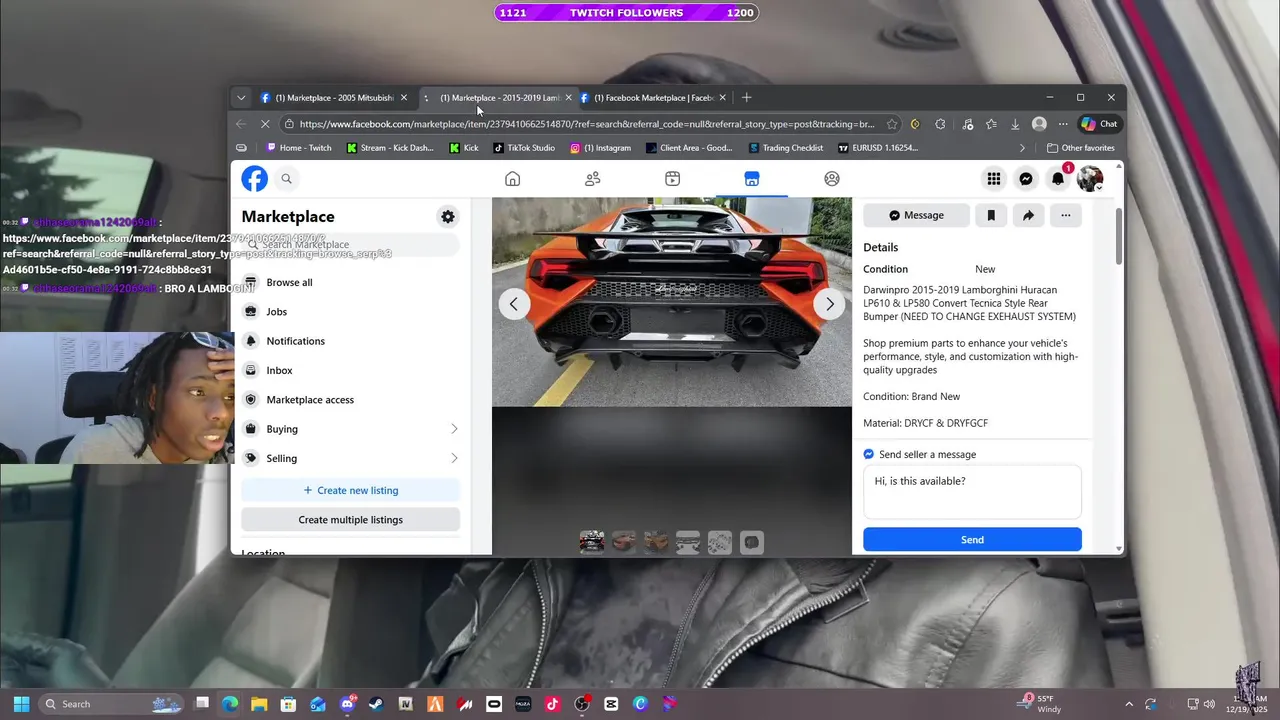Open the Facebook logo home link

tap(254, 179)
